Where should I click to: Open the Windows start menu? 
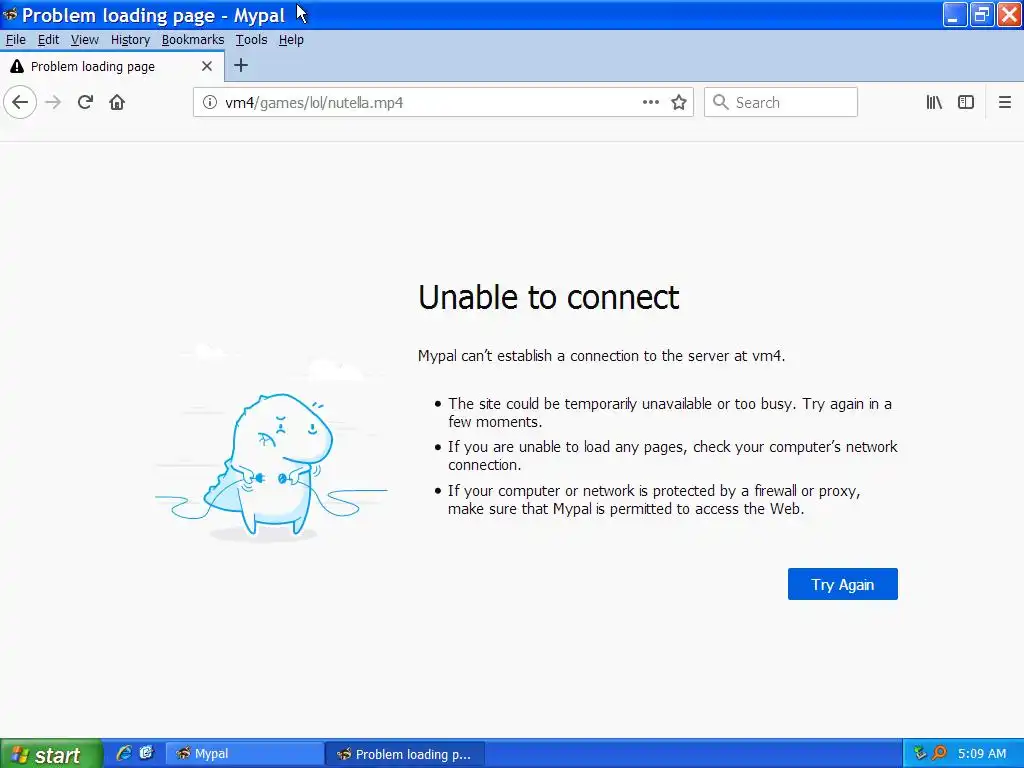click(x=51, y=754)
